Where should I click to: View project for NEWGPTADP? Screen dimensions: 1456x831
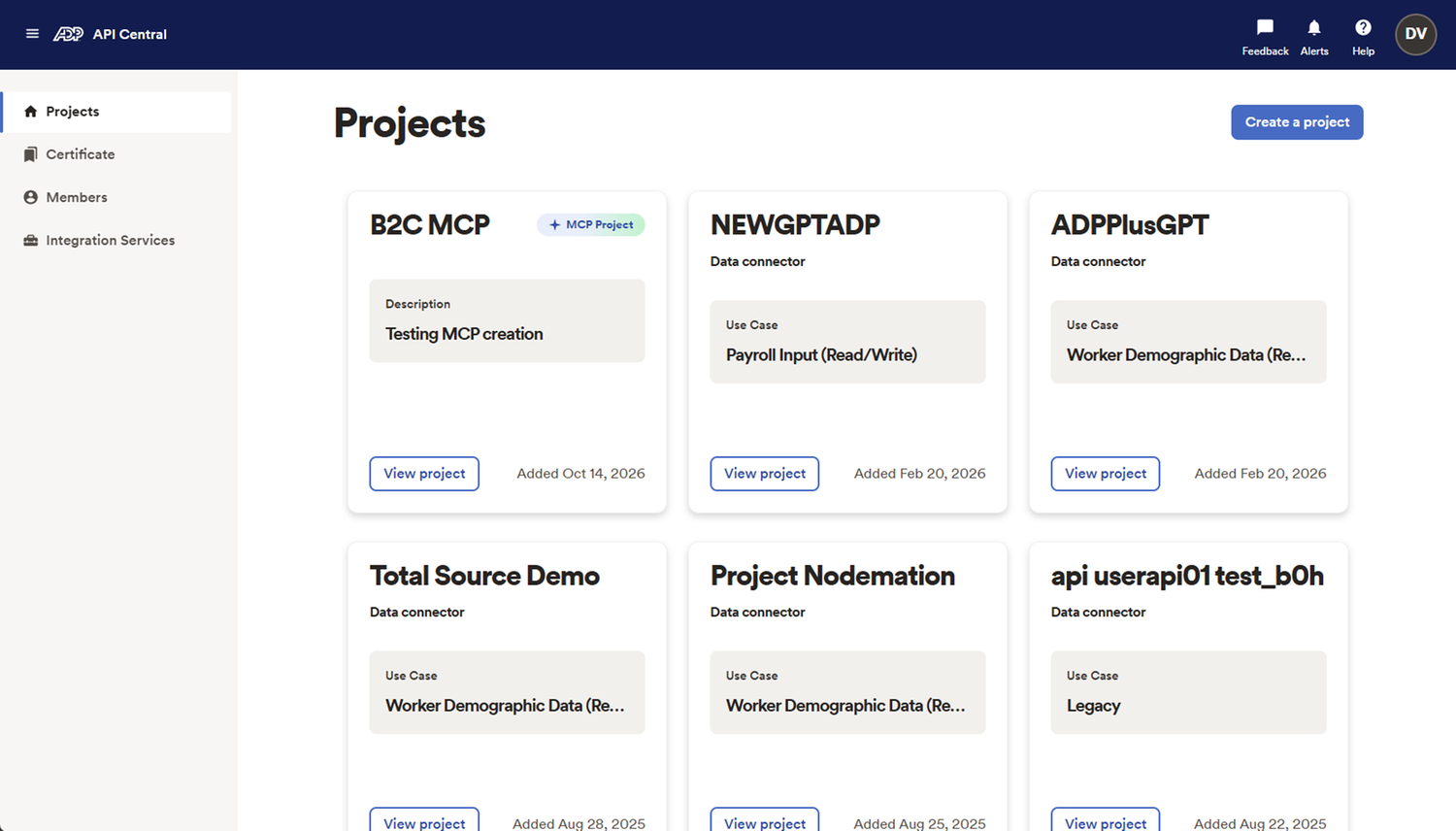765,474
